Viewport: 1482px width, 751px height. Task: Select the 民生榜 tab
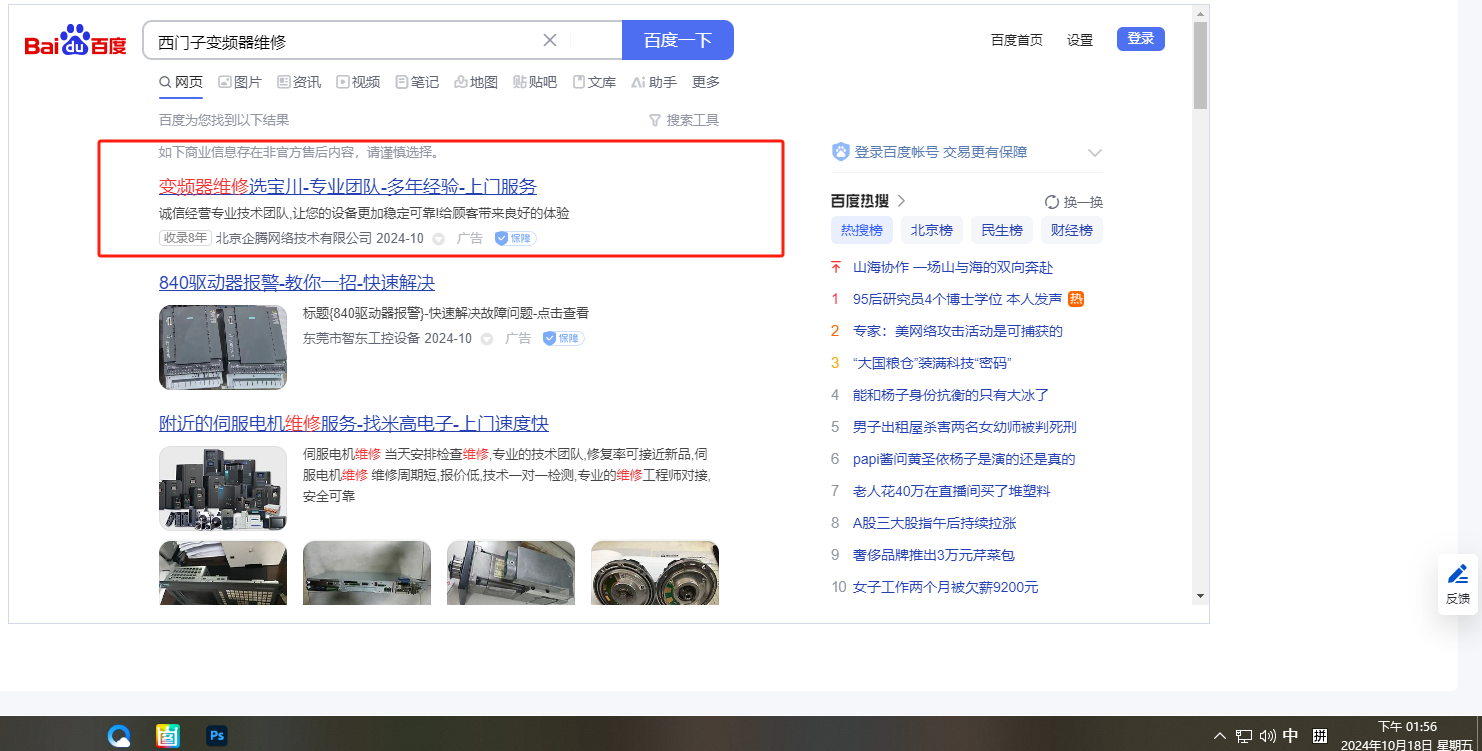[x=1002, y=230]
